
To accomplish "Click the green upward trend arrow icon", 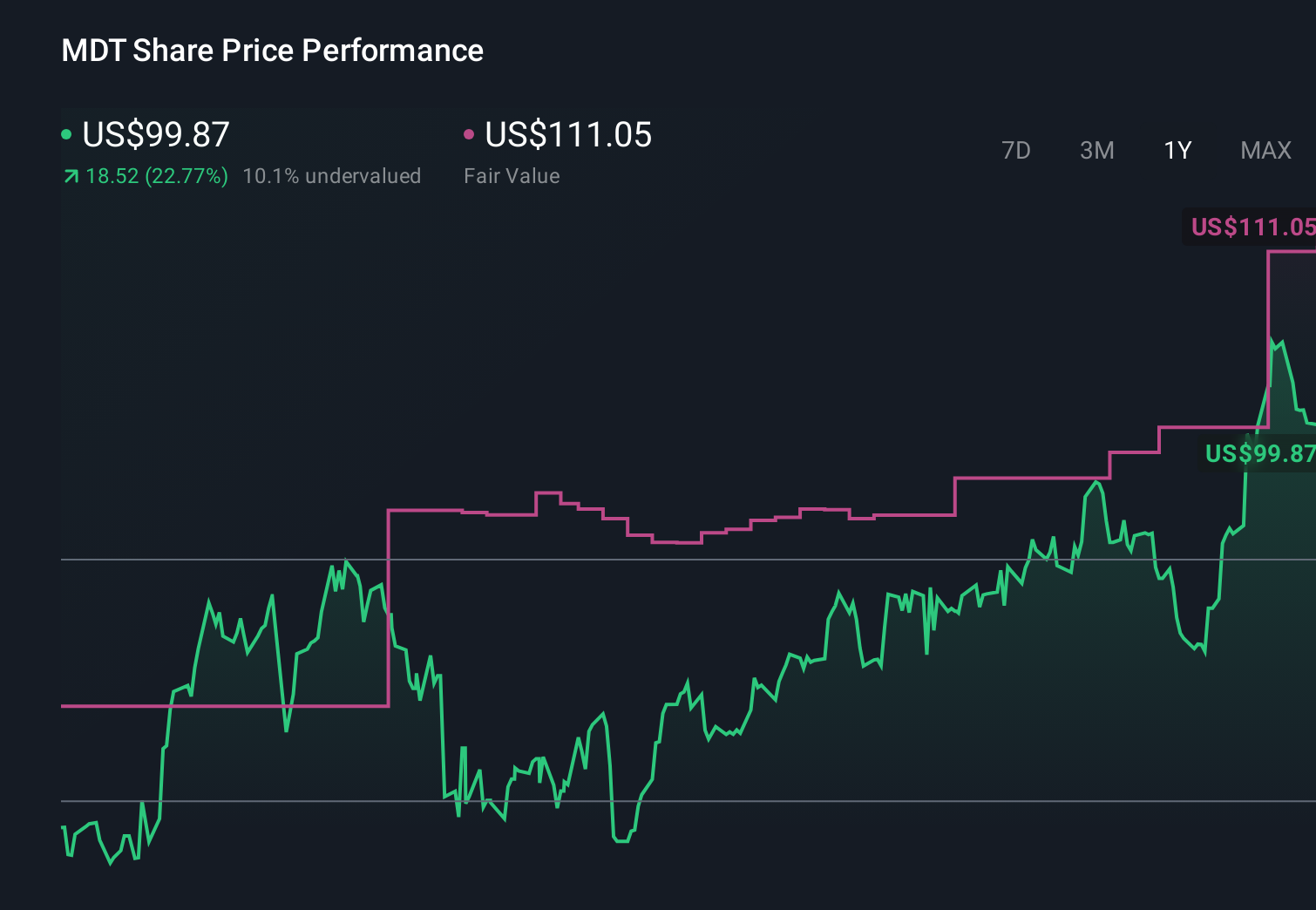I will click(x=70, y=176).
